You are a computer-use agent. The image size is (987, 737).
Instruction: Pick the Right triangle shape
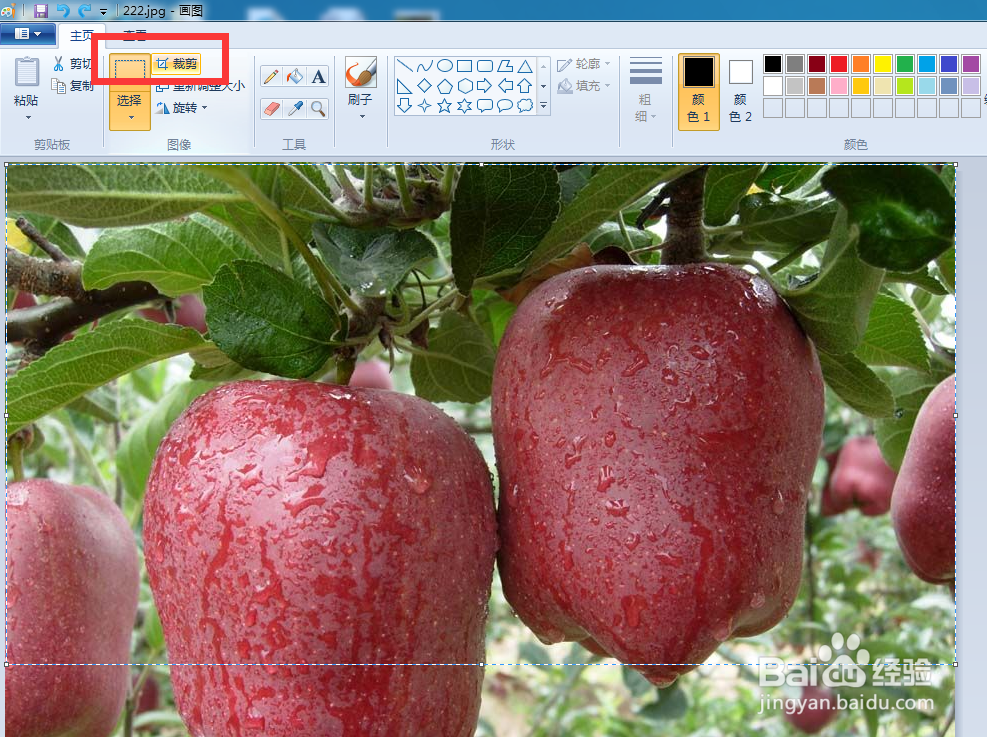[405, 86]
